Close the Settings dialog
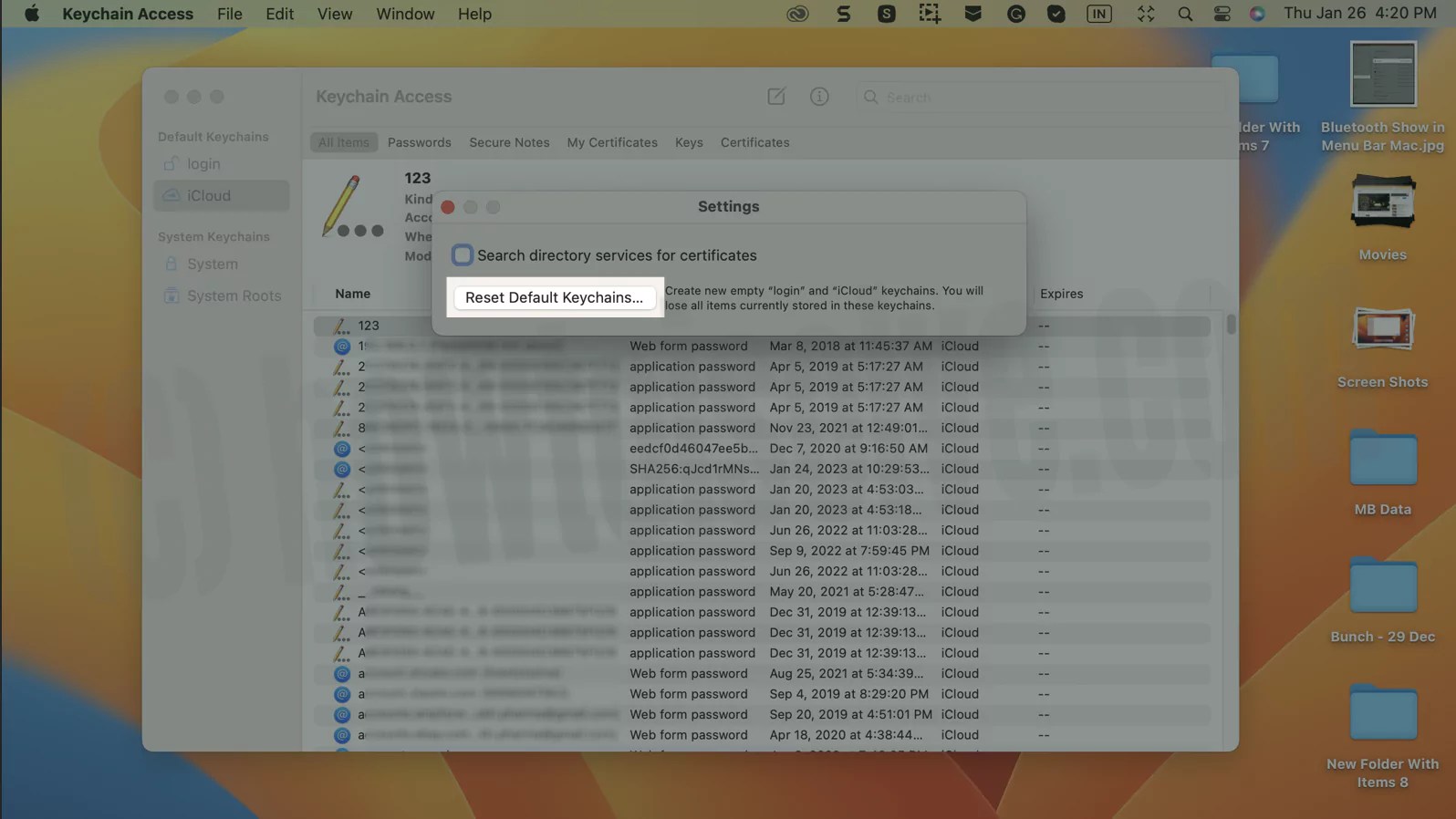1456x819 pixels. (448, 207)
